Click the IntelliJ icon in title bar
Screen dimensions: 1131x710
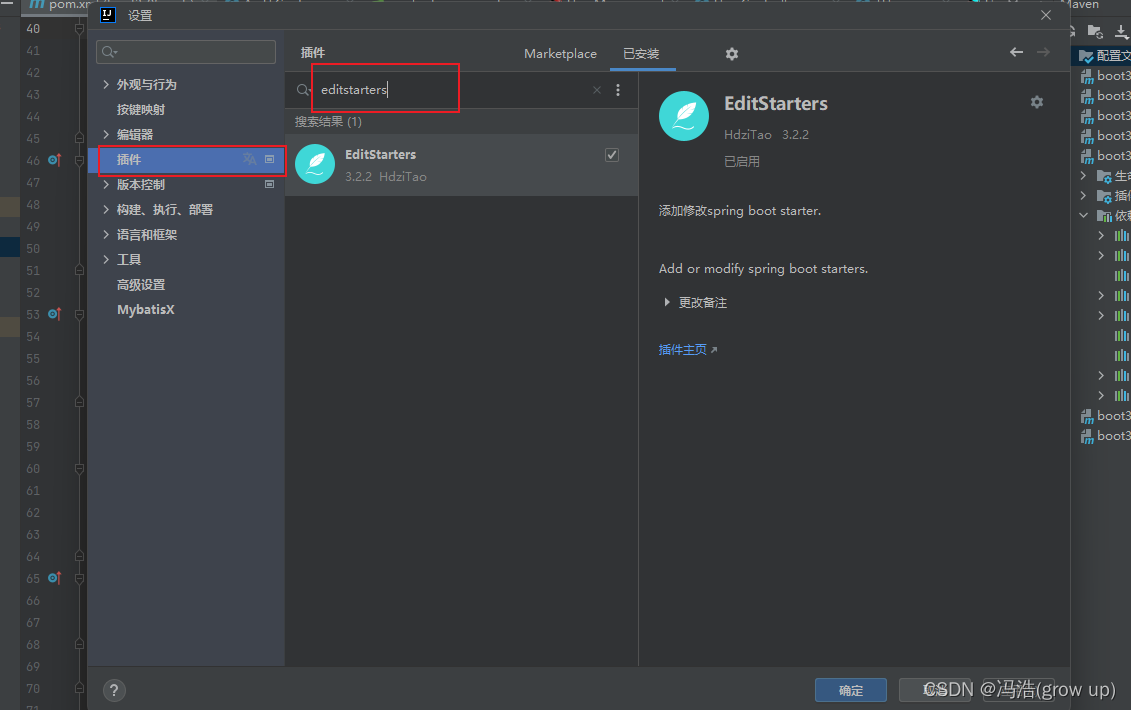click(x=107, y=15)
